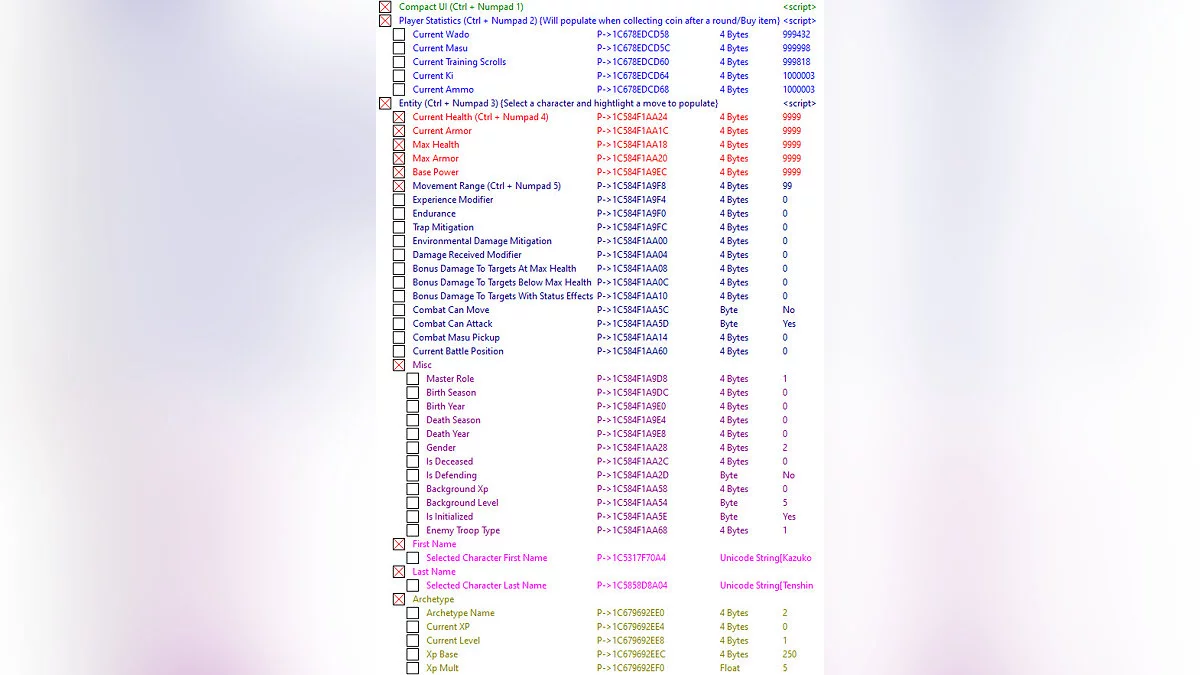The width and height of the screenshot is (1200, 675).
Task: Disable the Compact UI script
Action: pyautogui.click(x=386, y=6)
